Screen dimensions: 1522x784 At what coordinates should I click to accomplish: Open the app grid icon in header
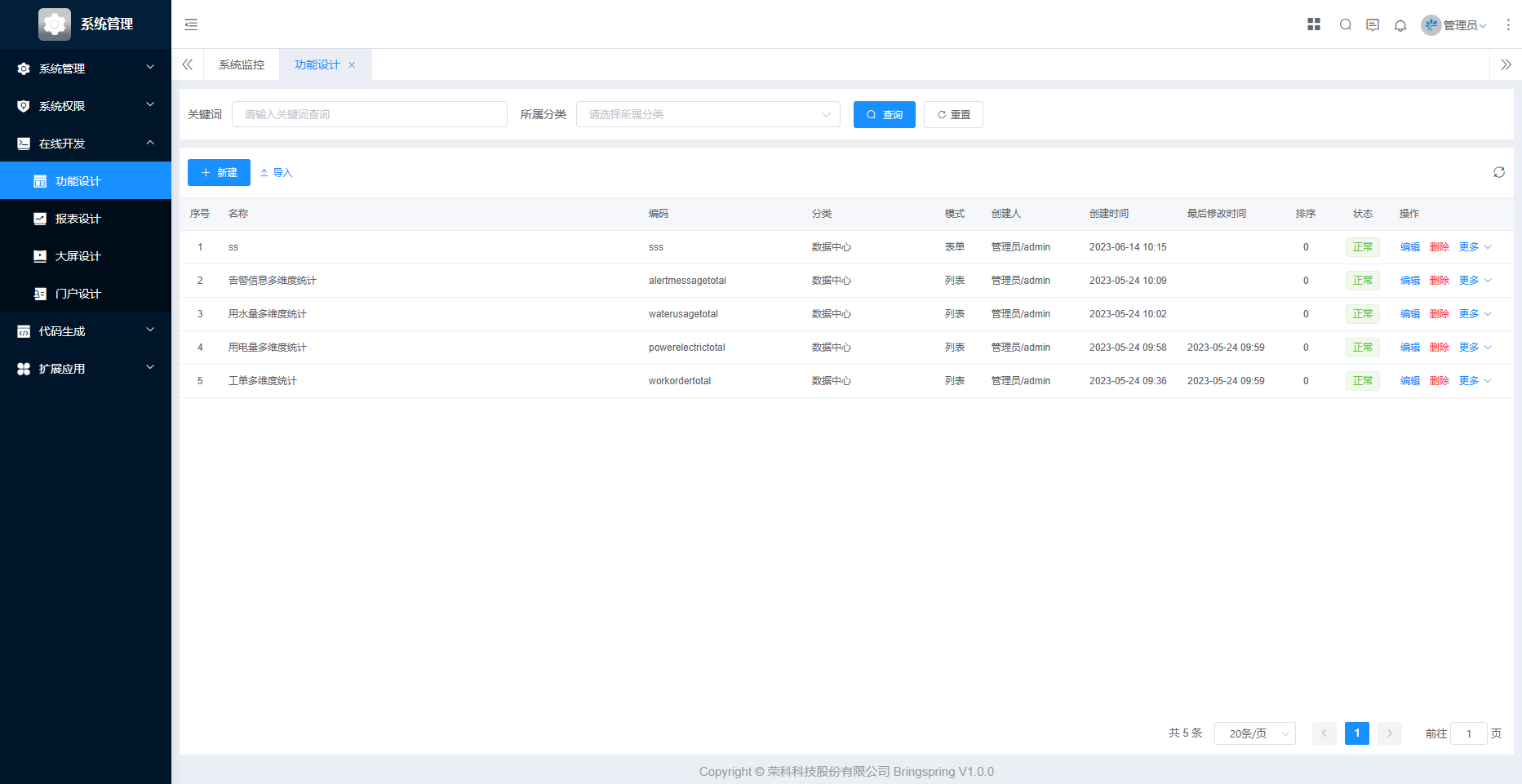click(1314, 24)
